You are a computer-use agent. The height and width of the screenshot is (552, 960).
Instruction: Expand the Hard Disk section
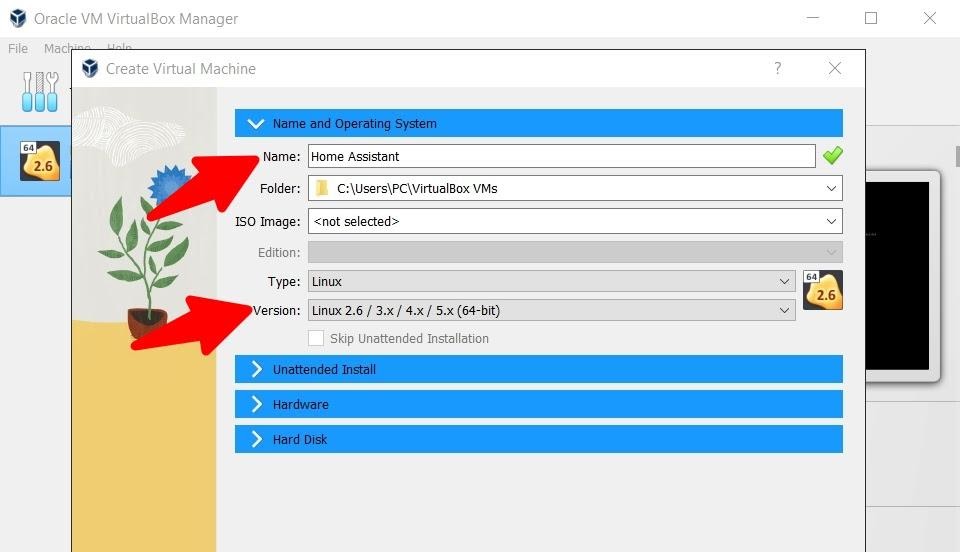coord(539,439)
